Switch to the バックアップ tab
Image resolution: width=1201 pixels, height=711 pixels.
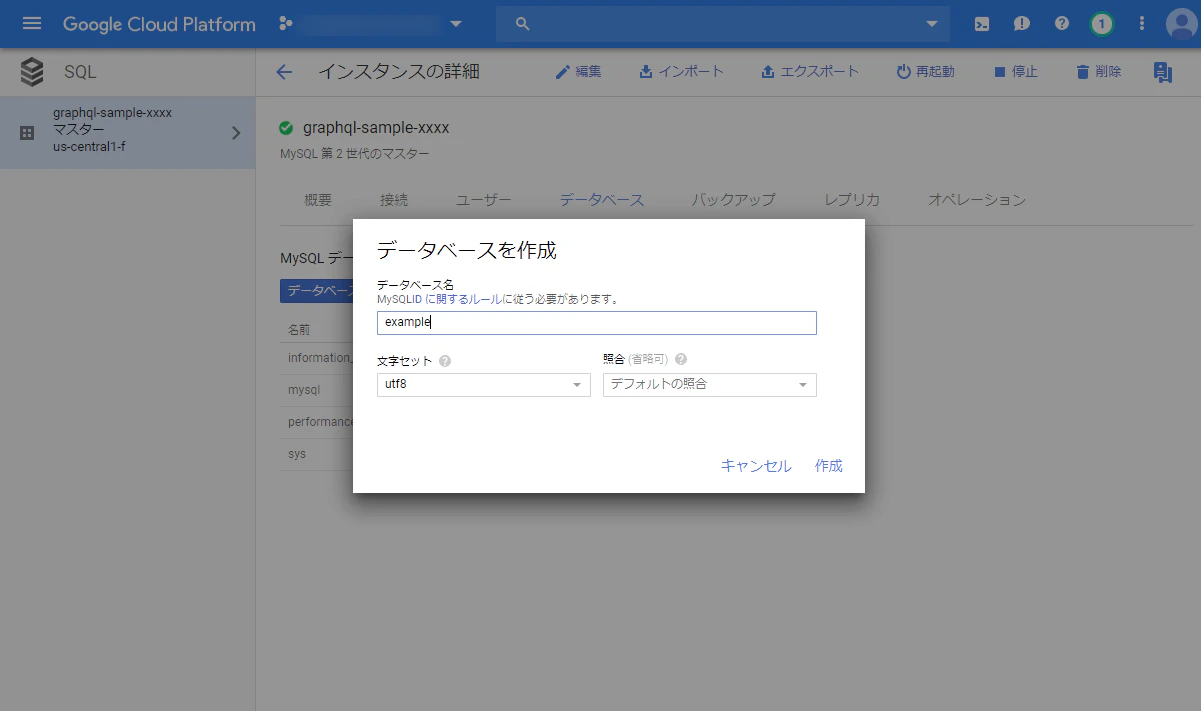[734, 200]
